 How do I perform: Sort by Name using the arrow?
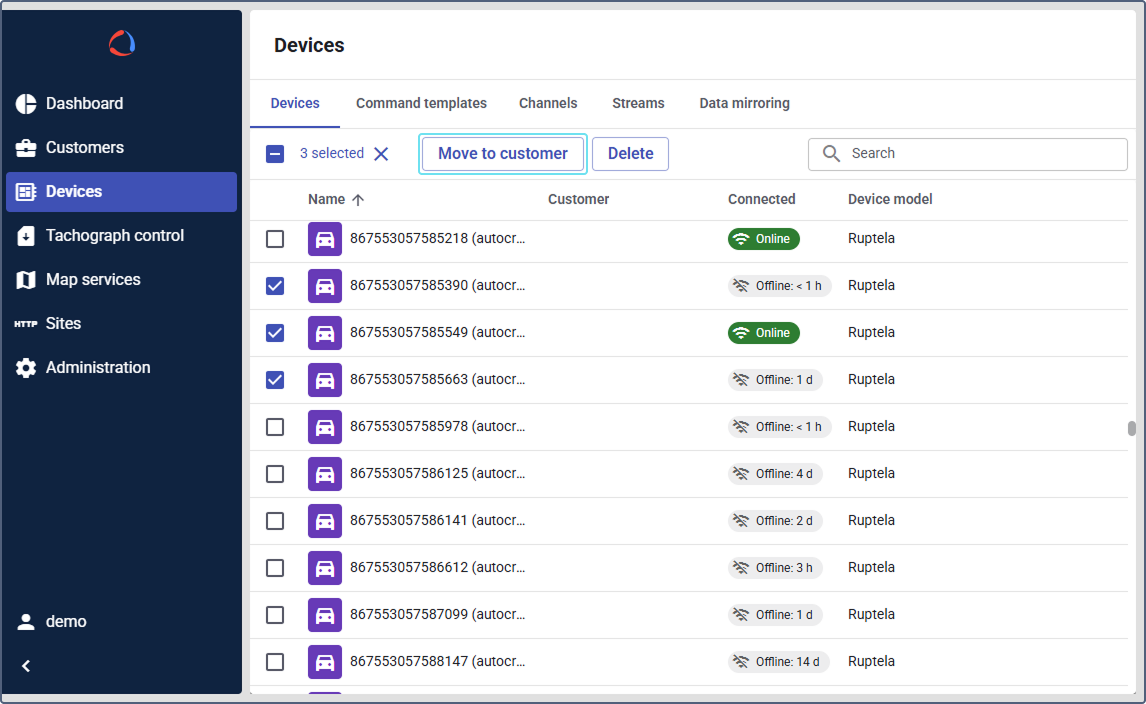pos(358,200)
